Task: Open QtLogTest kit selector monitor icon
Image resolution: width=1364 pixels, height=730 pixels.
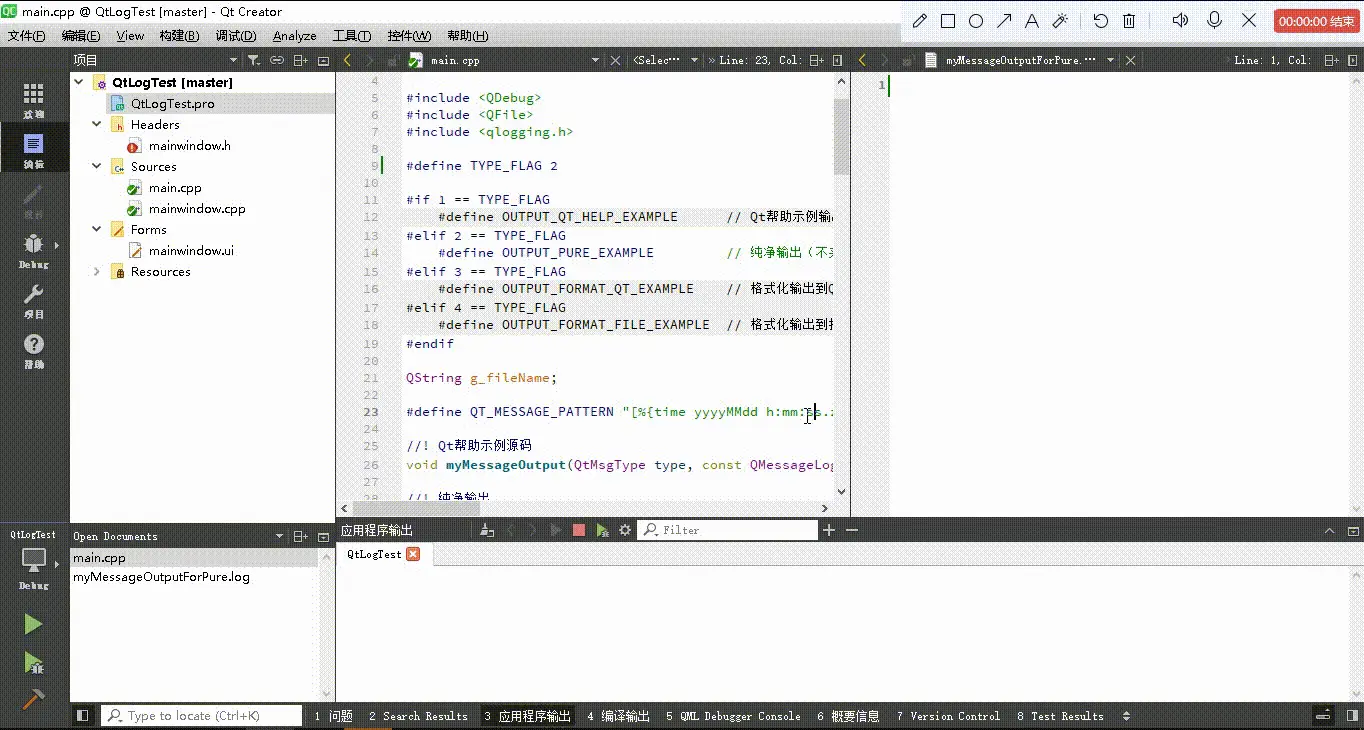Action: pyautogui.click(x=33, y=562)
